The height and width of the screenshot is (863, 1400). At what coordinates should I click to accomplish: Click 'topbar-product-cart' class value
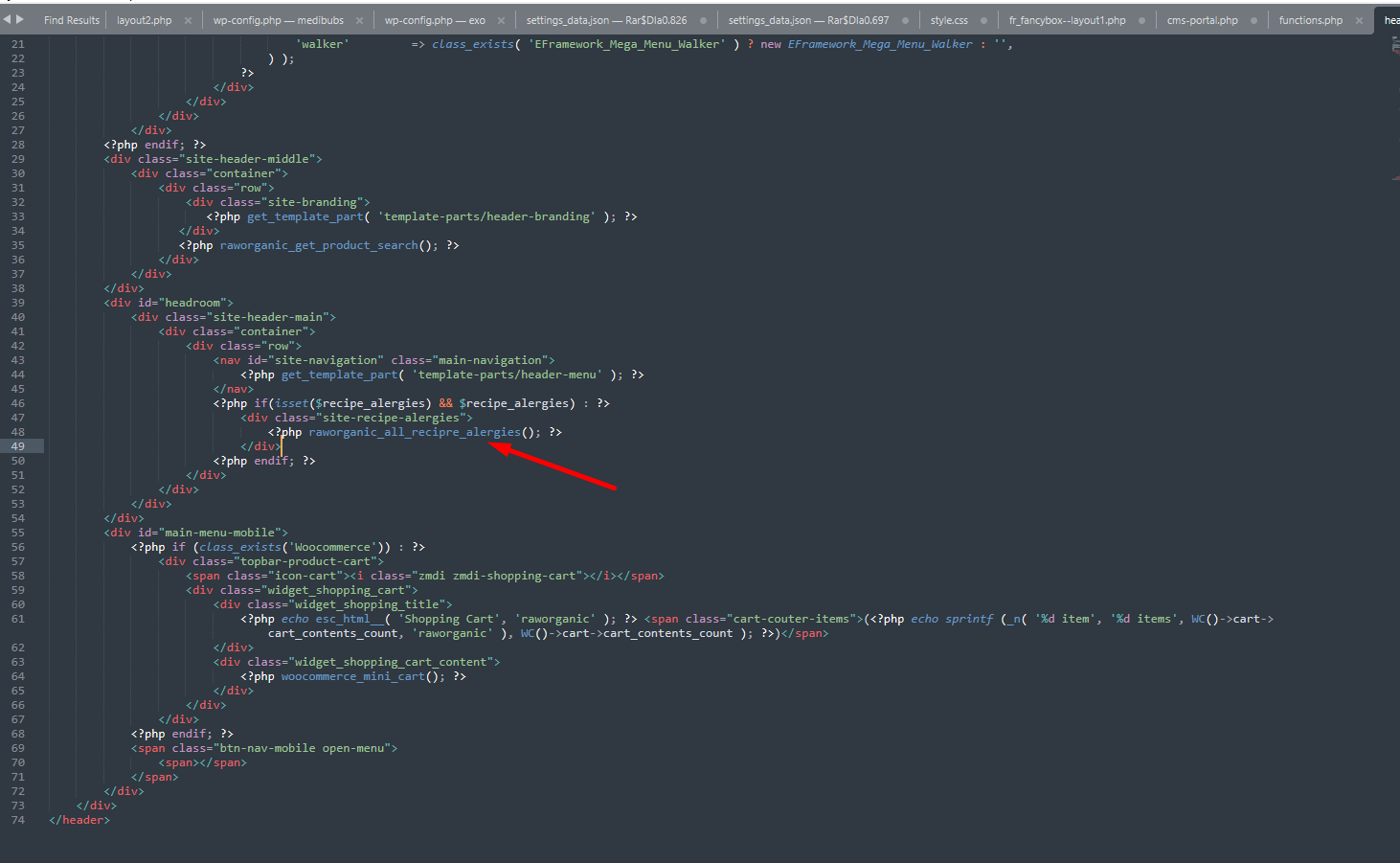[305, 561]
